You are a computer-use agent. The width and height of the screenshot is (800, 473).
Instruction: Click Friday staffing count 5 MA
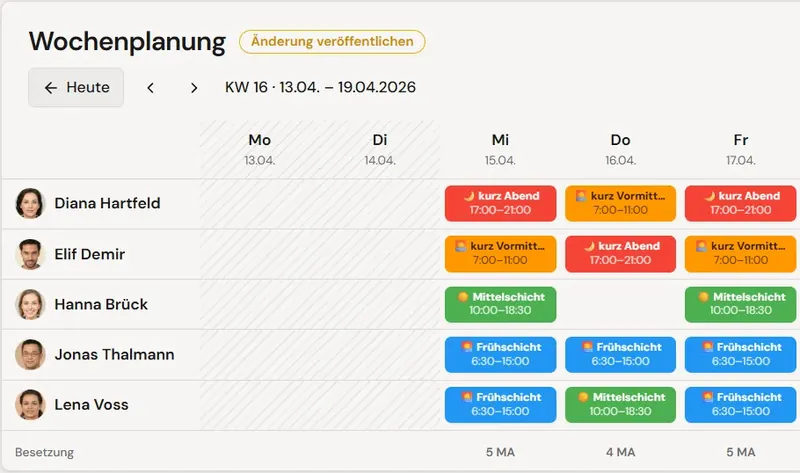click(x=740, y=452)
